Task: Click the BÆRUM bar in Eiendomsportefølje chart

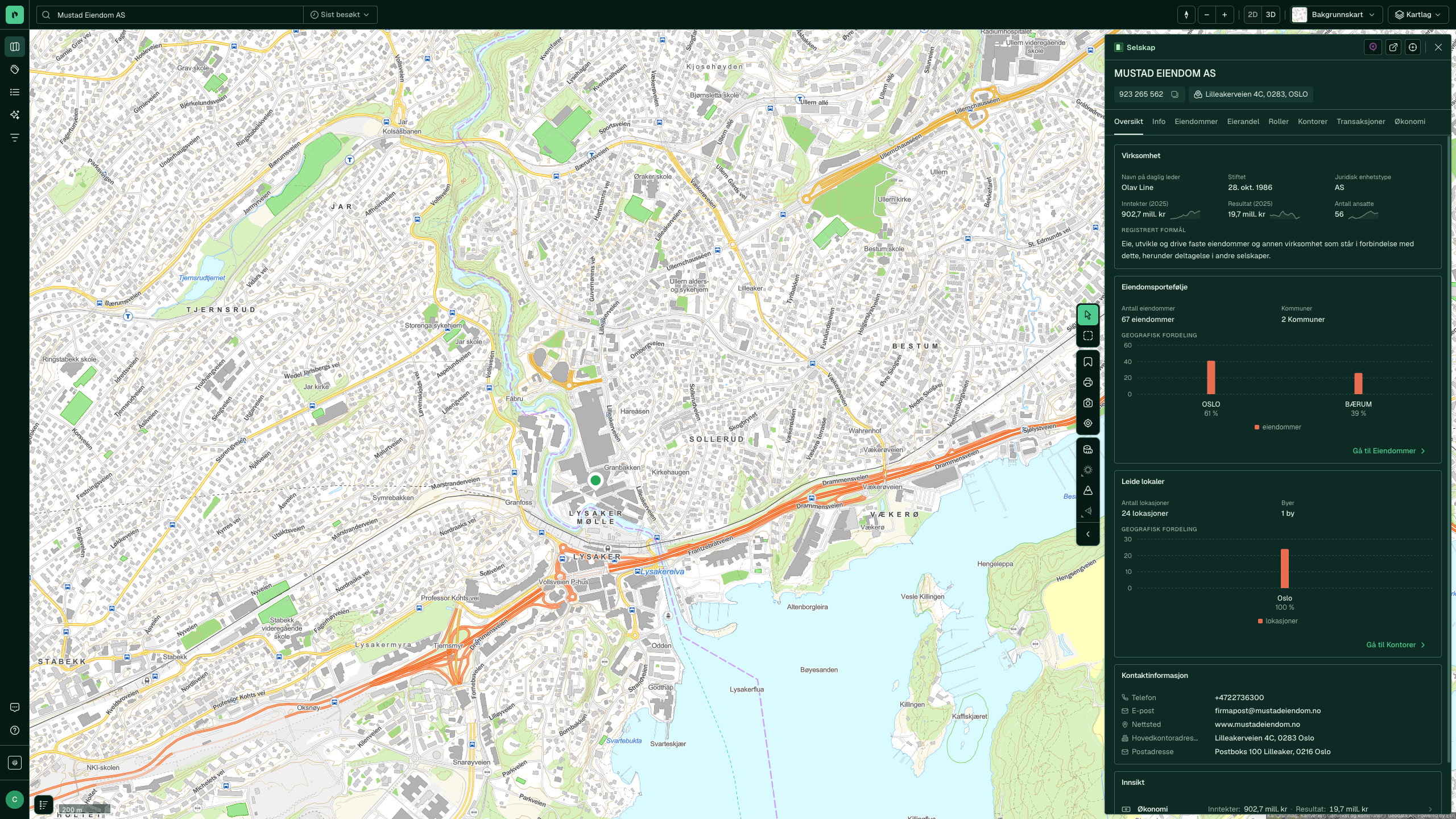Action: (x=1358, y=384)
